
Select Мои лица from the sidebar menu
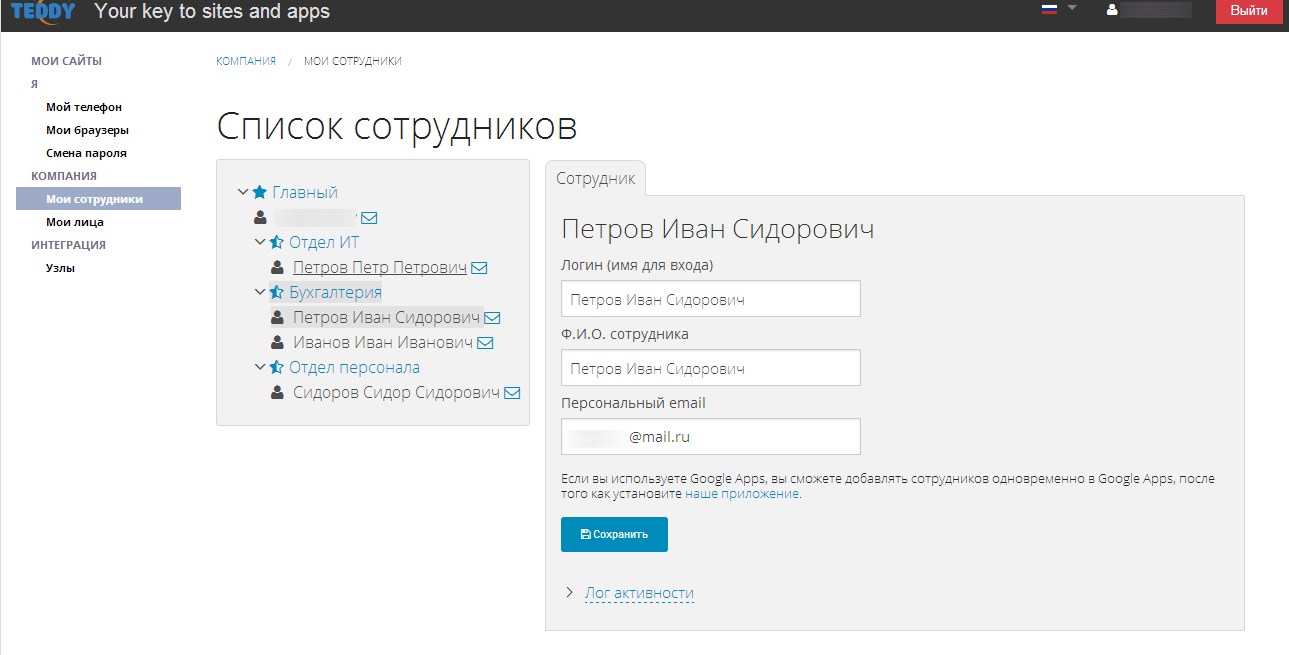coord(75,222)
